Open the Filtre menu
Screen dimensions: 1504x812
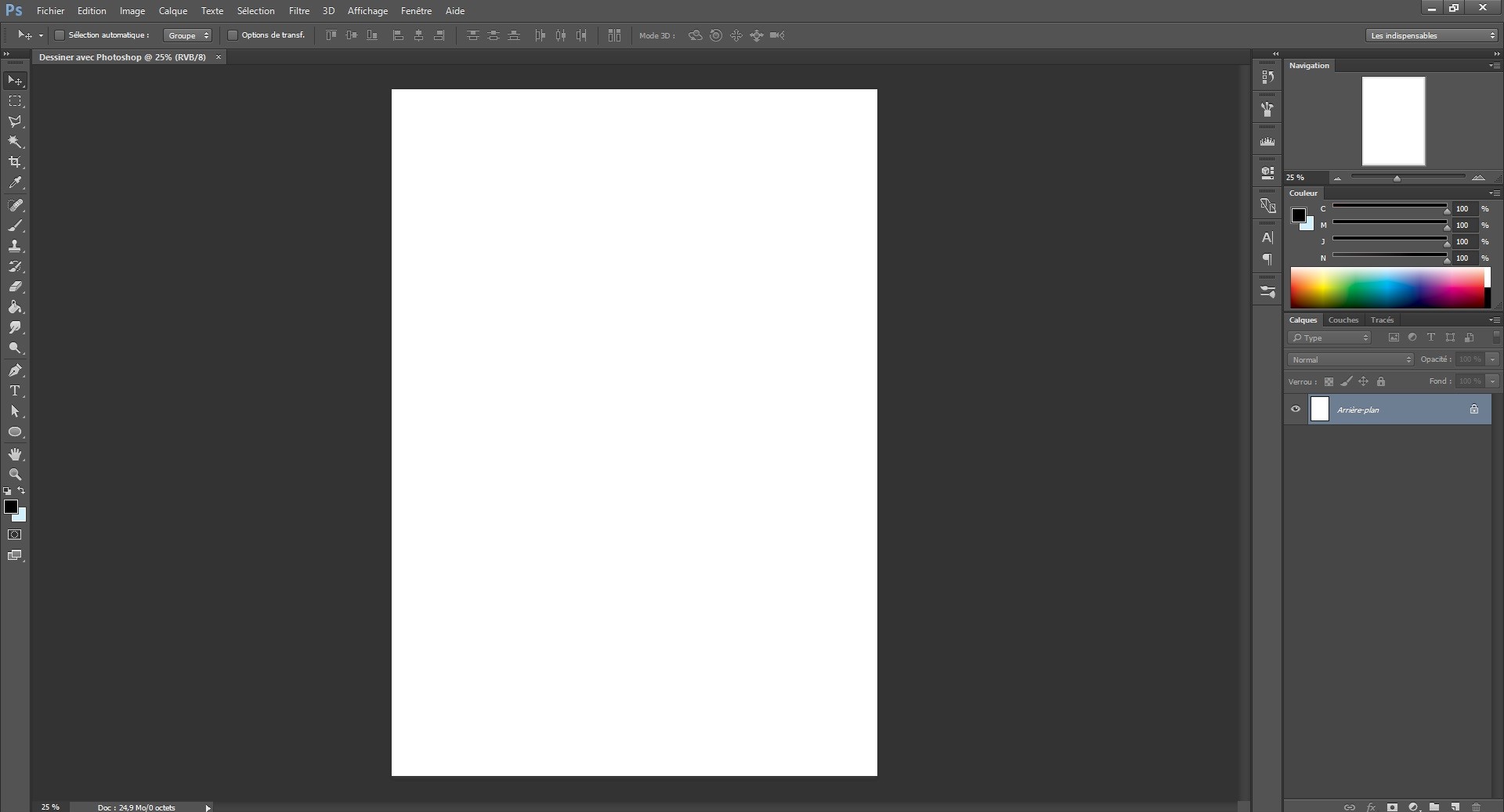pos(298,10)
